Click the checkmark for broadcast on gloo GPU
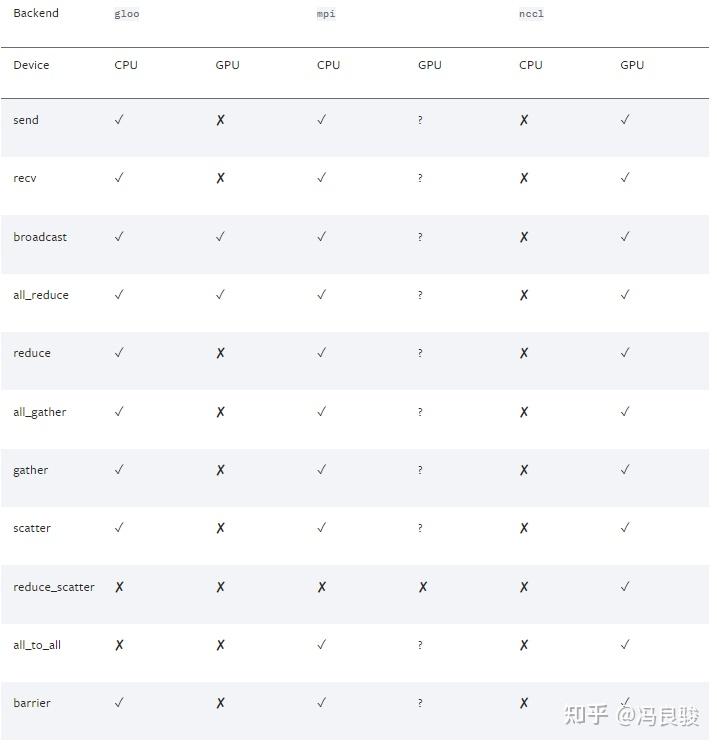The image size is (717, 746). click(220, 237)
